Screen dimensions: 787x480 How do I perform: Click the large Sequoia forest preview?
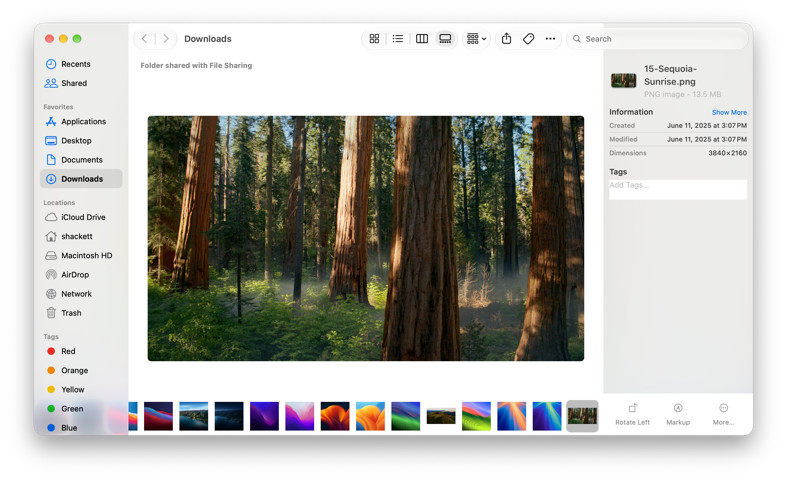(365, 238)
